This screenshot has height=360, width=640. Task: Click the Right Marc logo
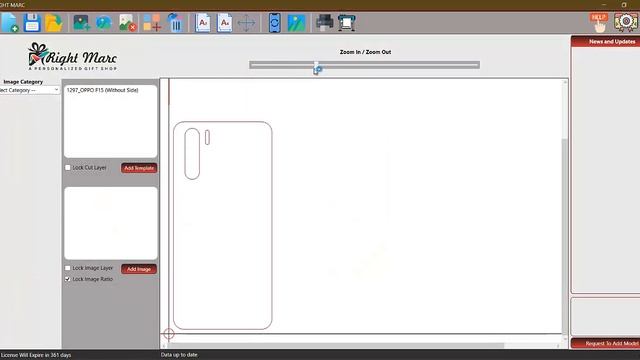(x=72, y=57)
